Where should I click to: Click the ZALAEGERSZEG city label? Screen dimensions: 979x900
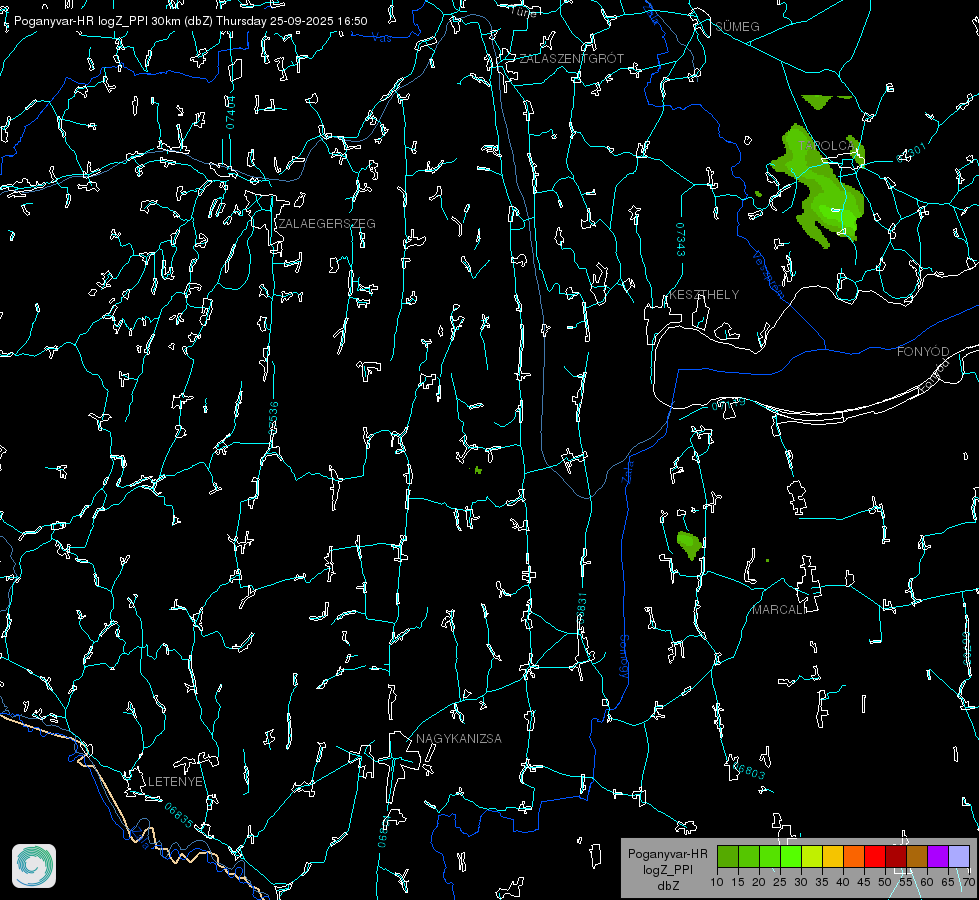pos(327,223)
